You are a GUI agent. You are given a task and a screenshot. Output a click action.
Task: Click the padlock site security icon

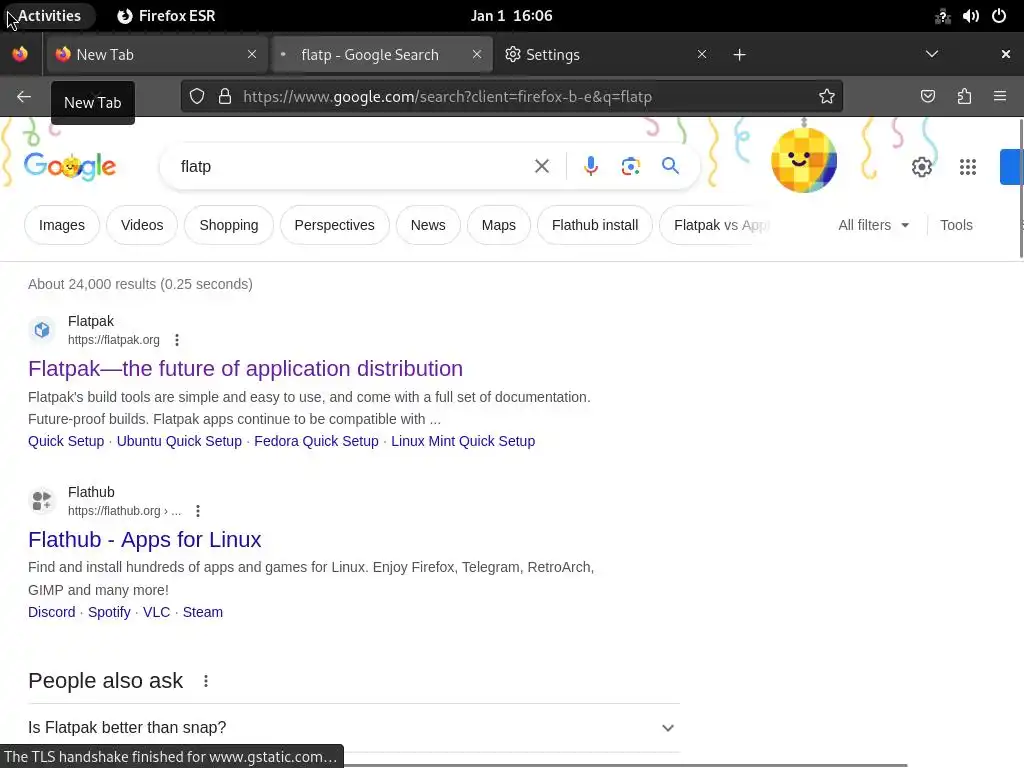(225, 97)
